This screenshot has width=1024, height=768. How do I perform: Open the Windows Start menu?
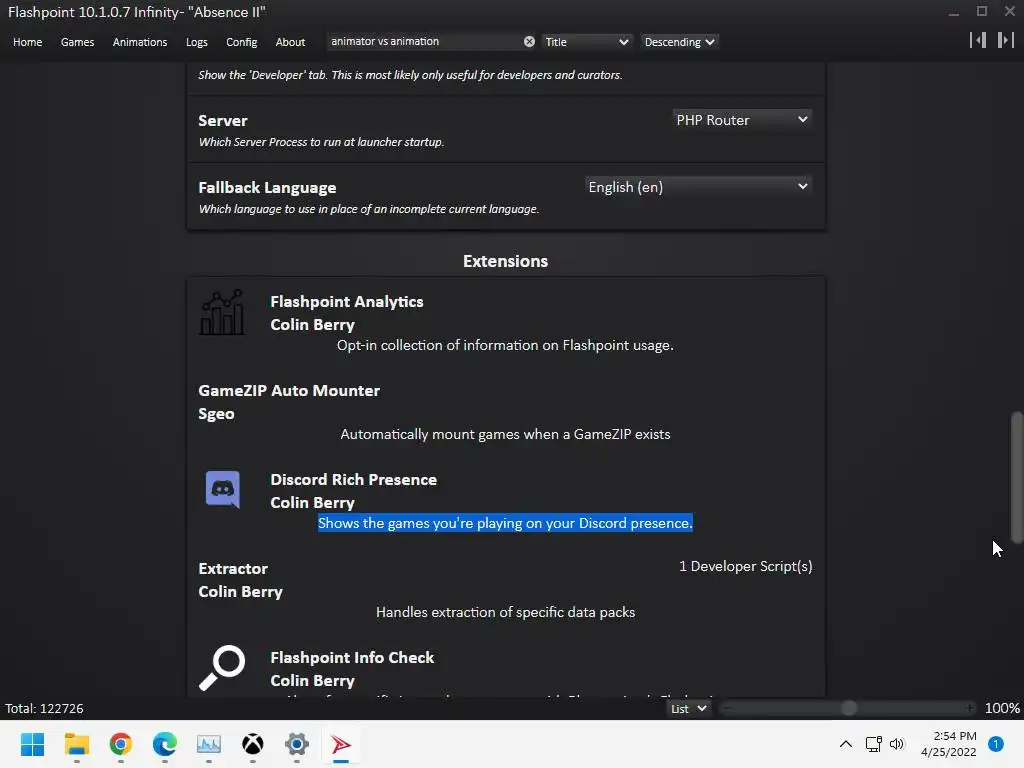[33, 744]
